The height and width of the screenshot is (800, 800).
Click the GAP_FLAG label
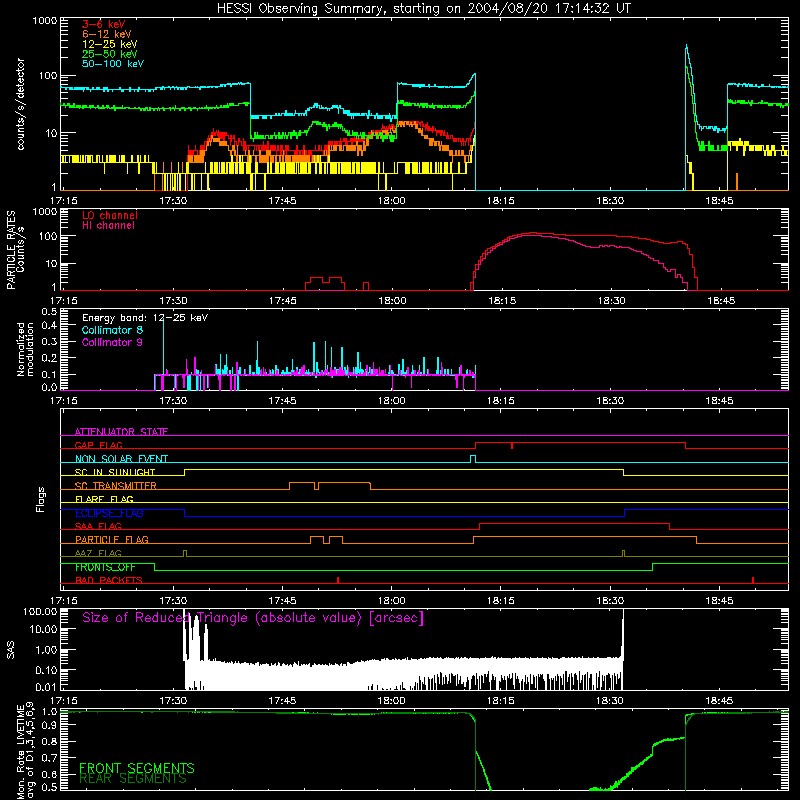98,445
